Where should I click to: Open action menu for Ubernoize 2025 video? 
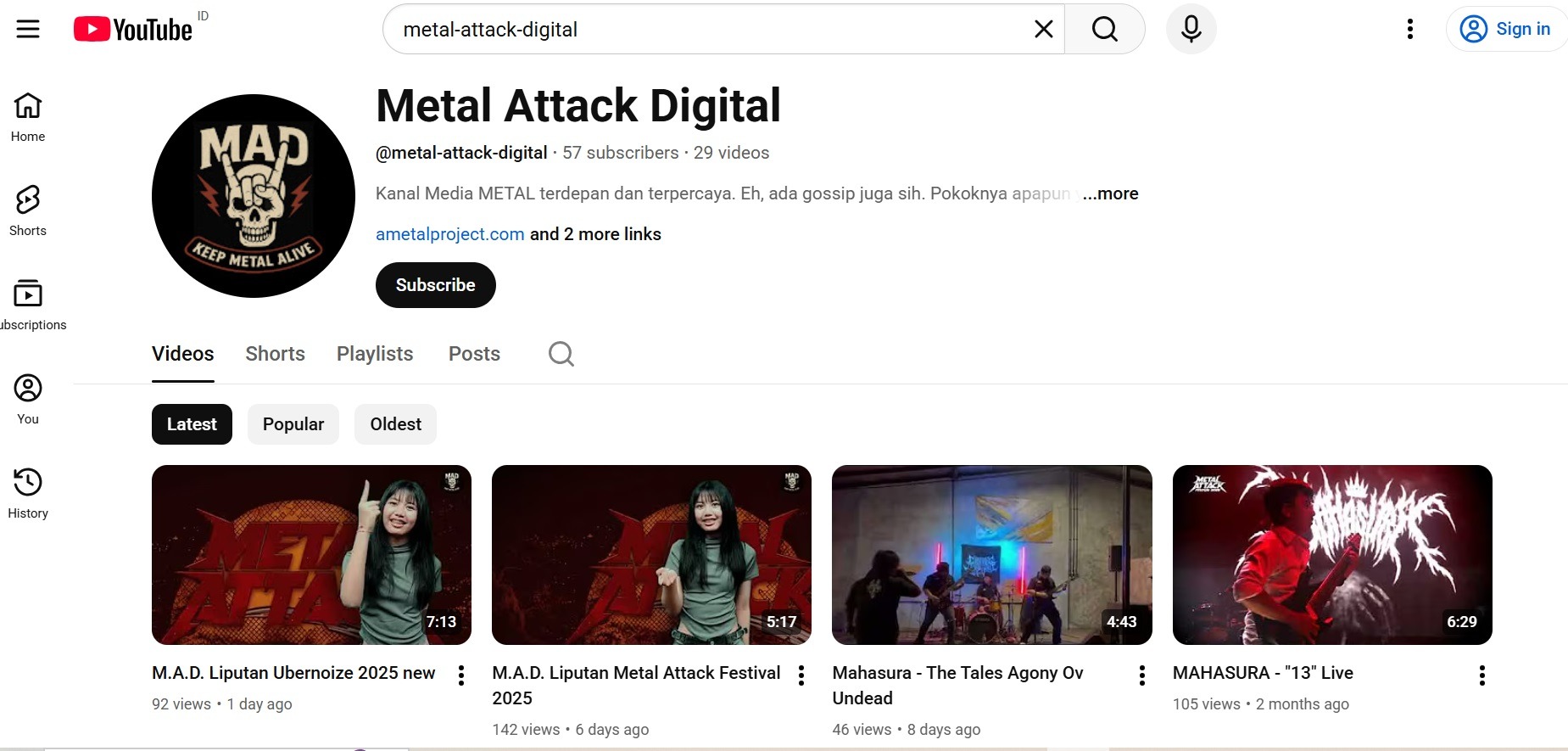461,675
